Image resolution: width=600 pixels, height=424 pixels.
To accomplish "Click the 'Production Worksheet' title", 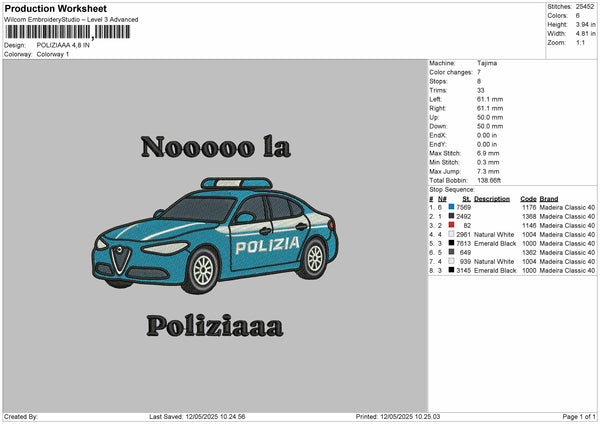I will (x=56, y=8).
